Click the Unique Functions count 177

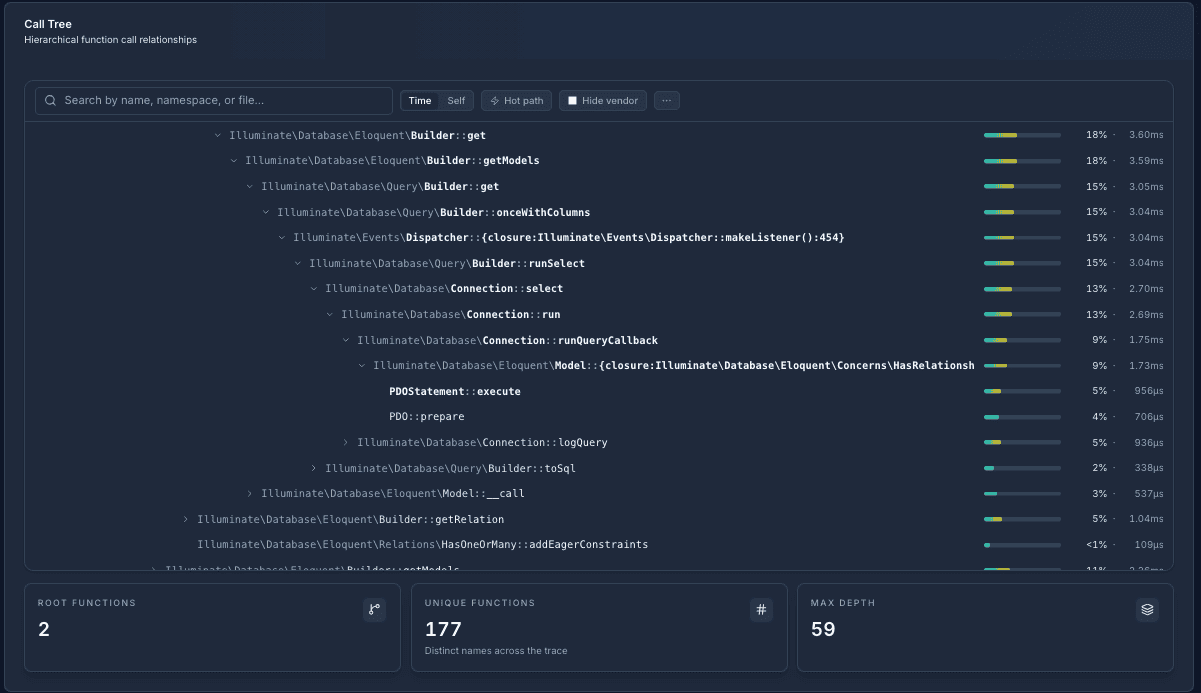point(443,630)
